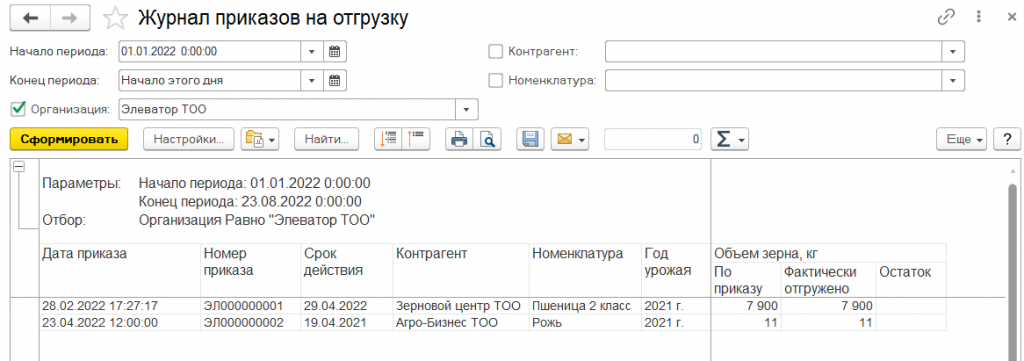Viewport: 1024px width, 361px height.
Task: Print the report with printer icon
Action: point(460,139)
